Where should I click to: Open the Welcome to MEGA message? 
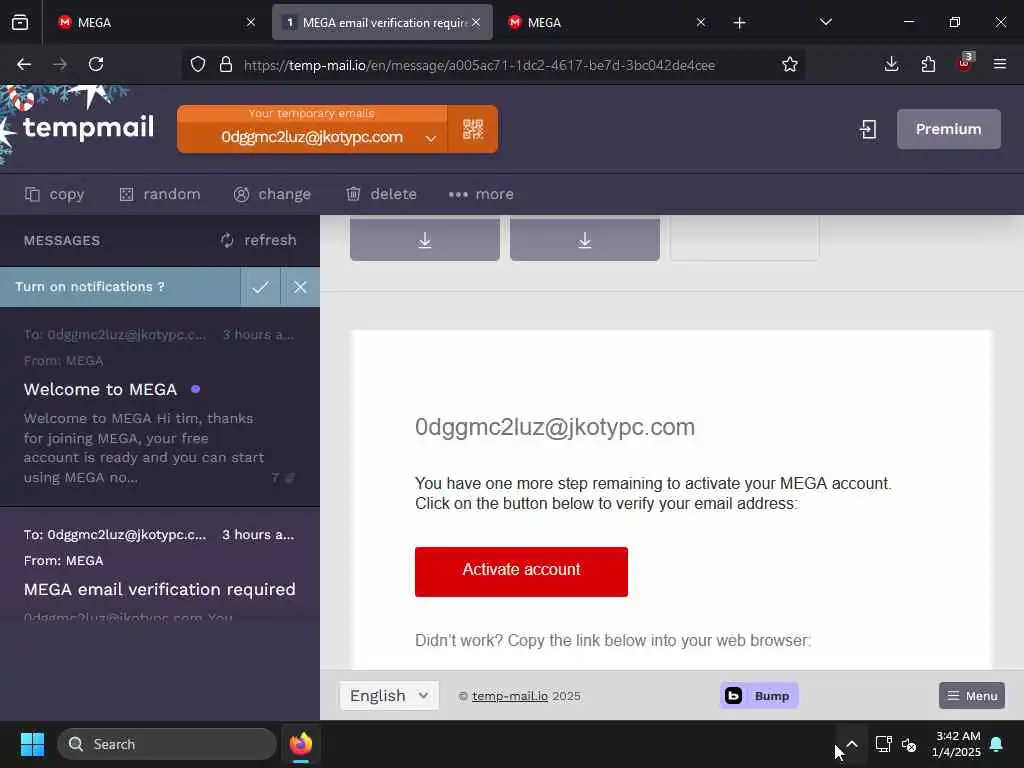pyautogui.click(x=160, y=406)
